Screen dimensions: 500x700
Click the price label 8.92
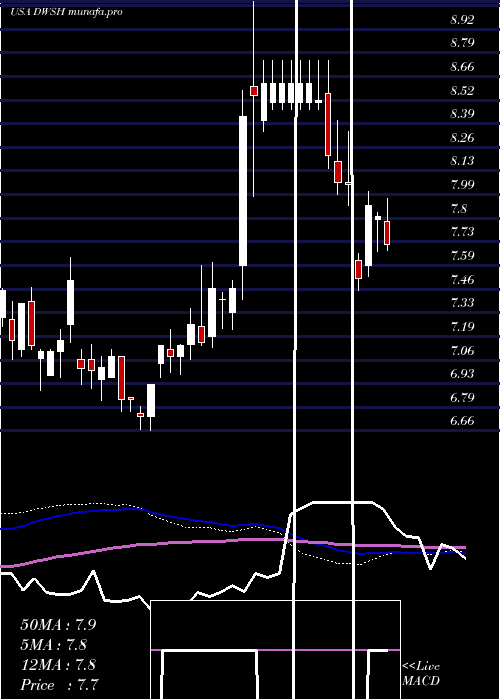click(462, 20)
